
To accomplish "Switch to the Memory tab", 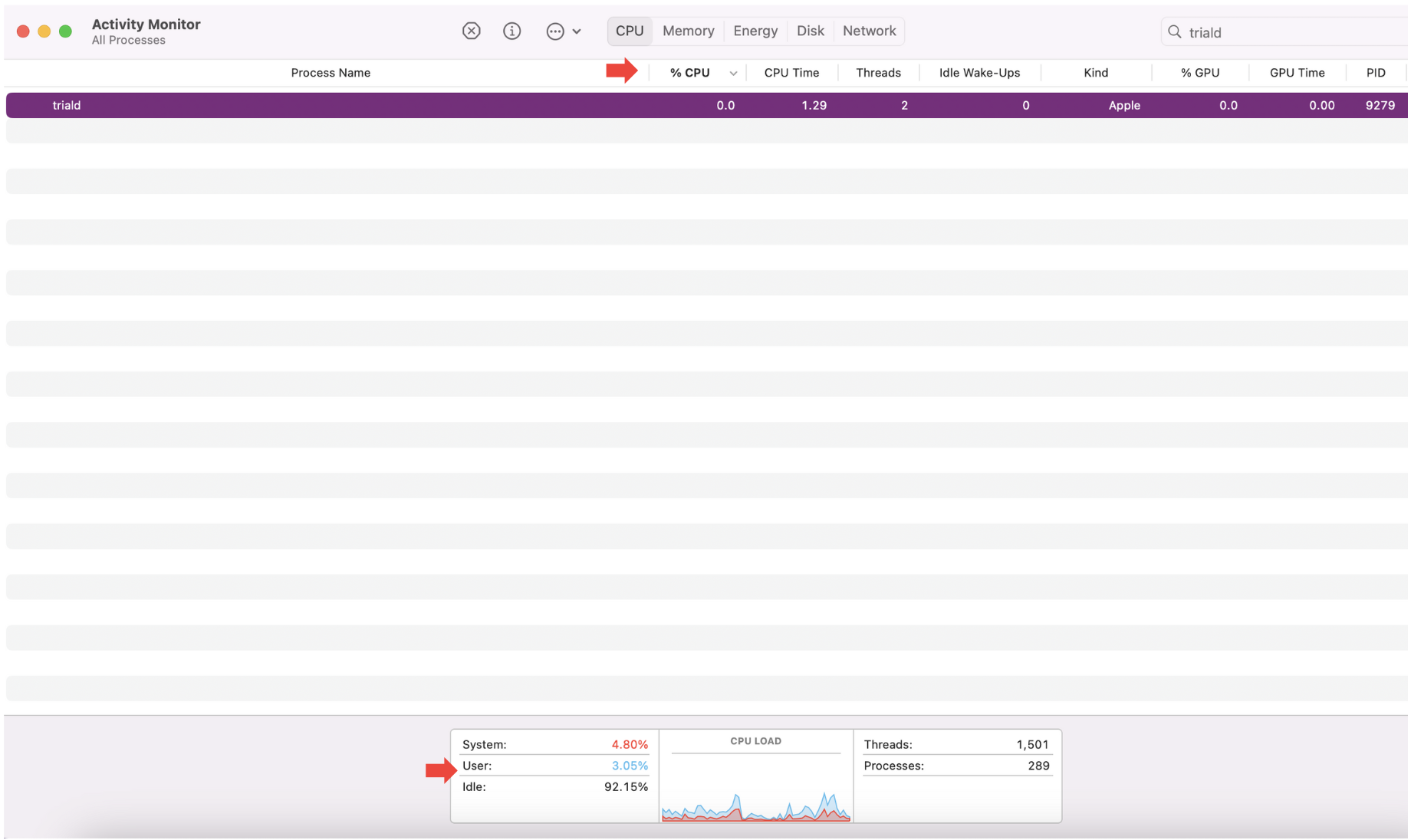I will coord(688,31).
